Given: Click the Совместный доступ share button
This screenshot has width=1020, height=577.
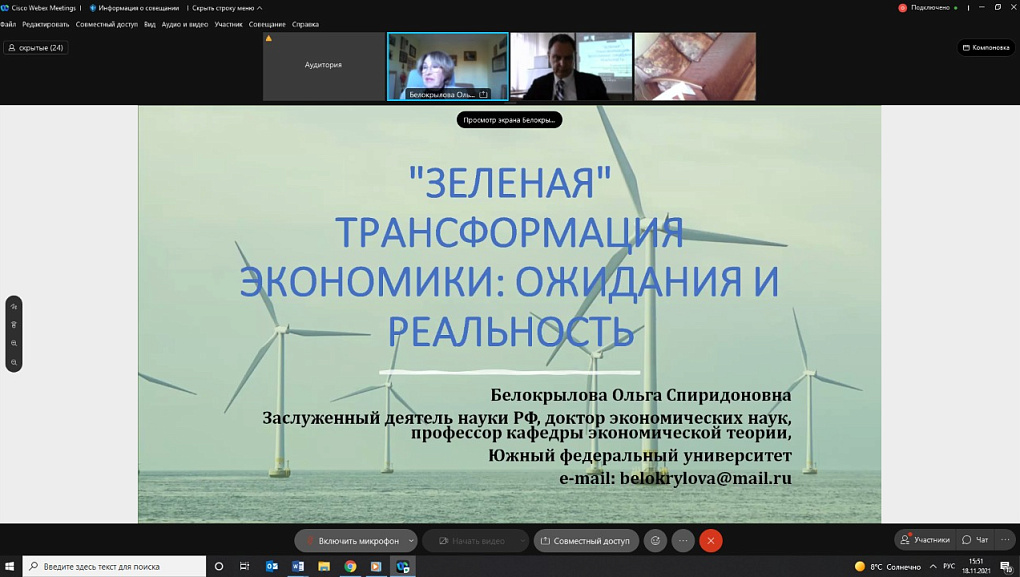Looking at the screenshot, I should 586,540.
